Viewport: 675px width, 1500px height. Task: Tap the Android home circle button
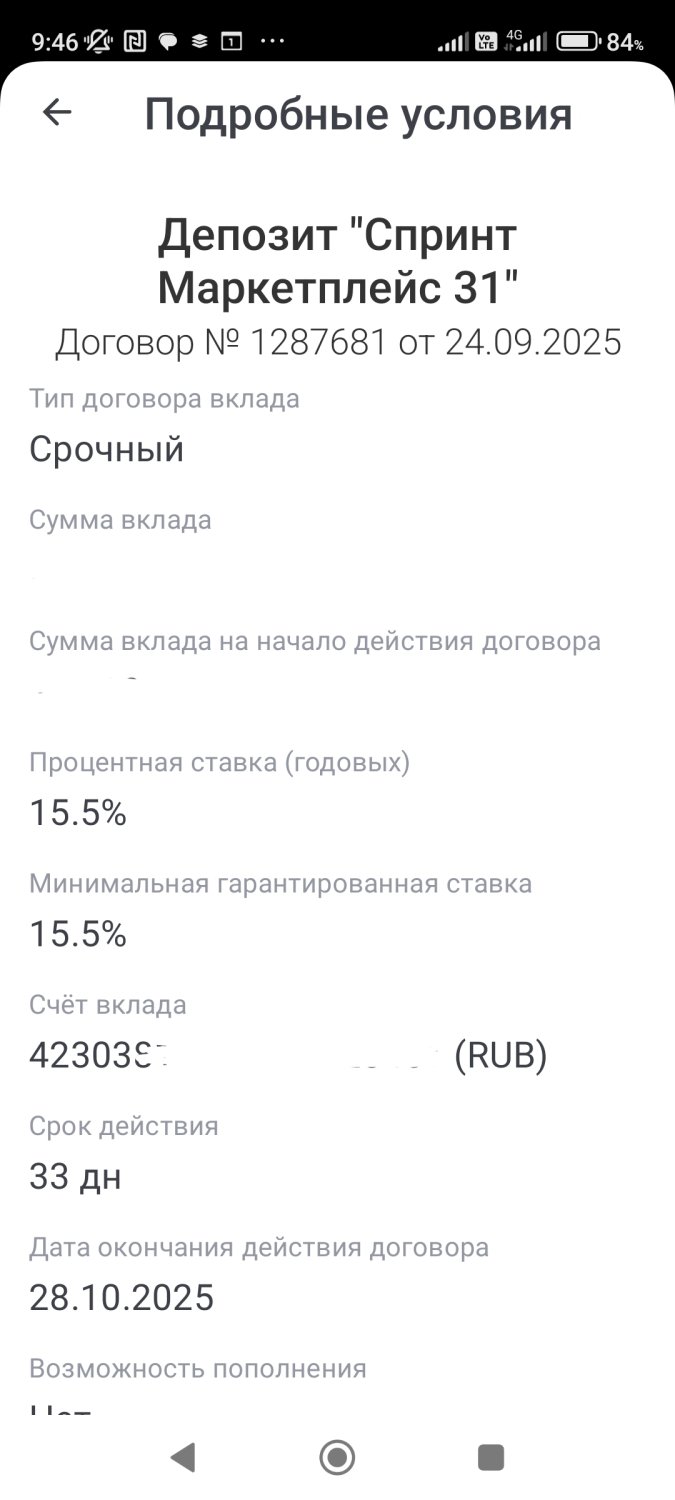point(337,1457)
